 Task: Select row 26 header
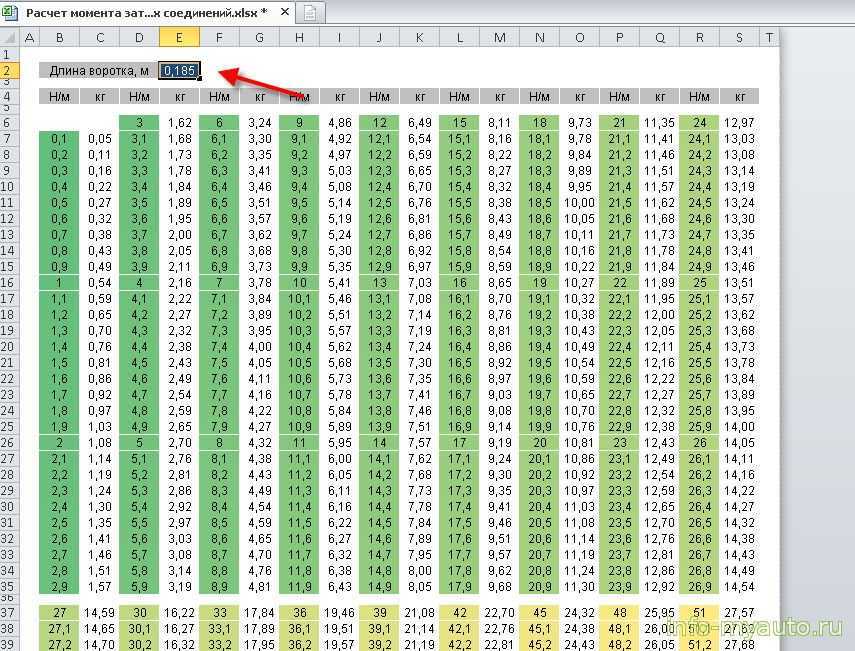tap(10, 443)
